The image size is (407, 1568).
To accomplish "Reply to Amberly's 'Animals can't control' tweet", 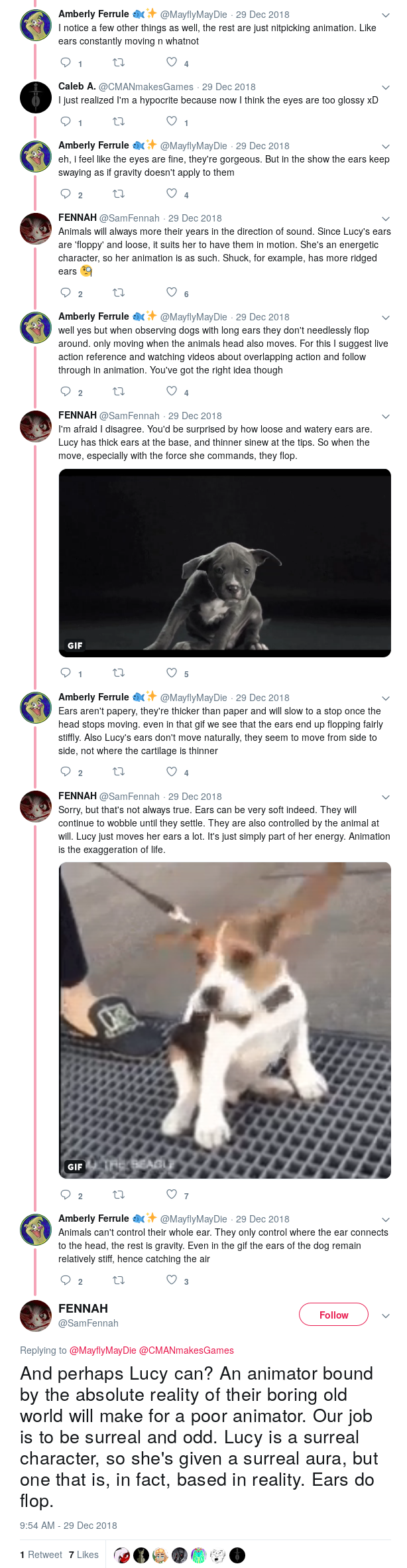I will coord(66,1280).
